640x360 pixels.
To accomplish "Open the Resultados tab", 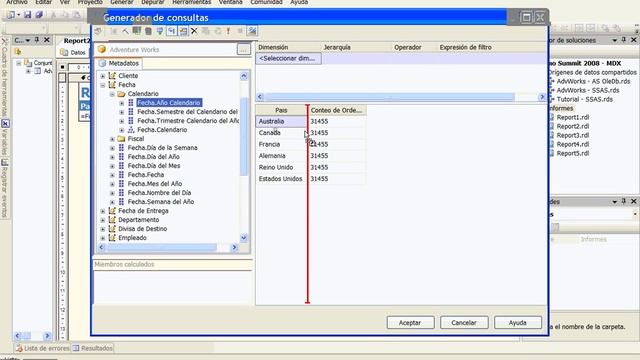I will click(93, 348).
